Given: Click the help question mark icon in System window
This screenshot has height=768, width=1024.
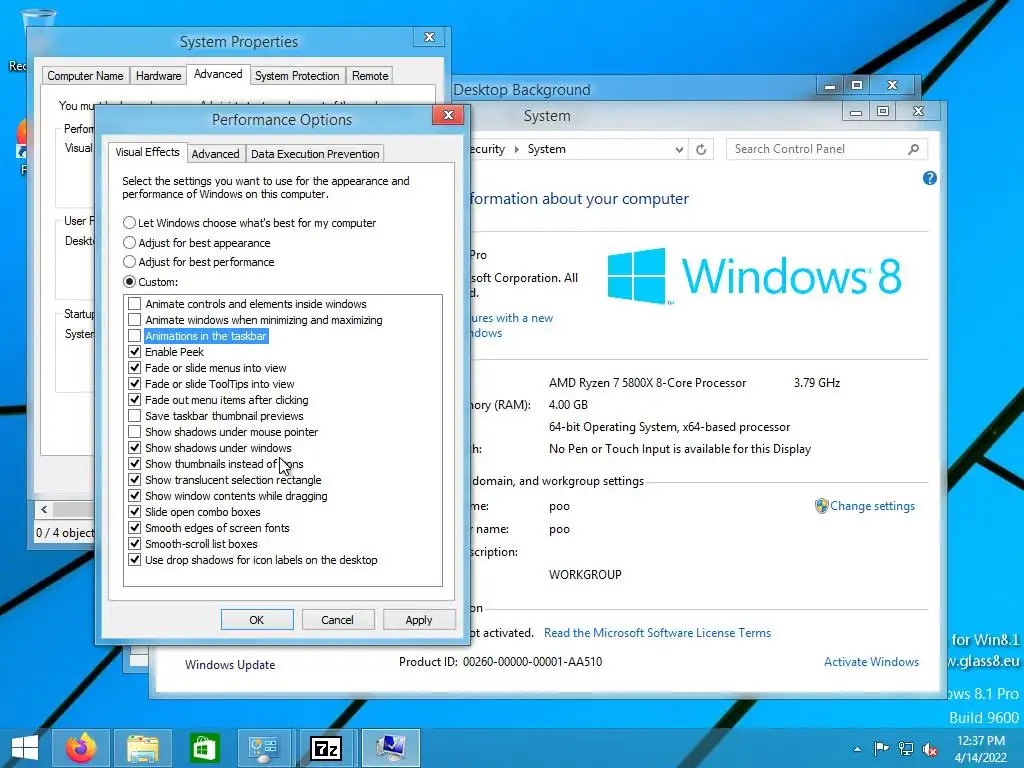Looking at the screenshot, I should click(x=929, y=178).
